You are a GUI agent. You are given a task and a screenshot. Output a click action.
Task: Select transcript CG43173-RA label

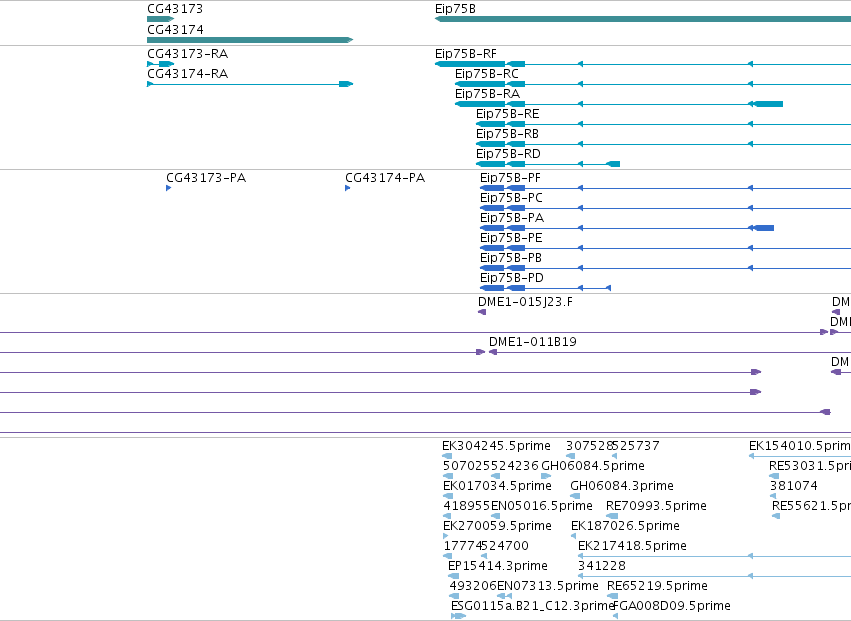pyautogui.click(x=188, y=54)
